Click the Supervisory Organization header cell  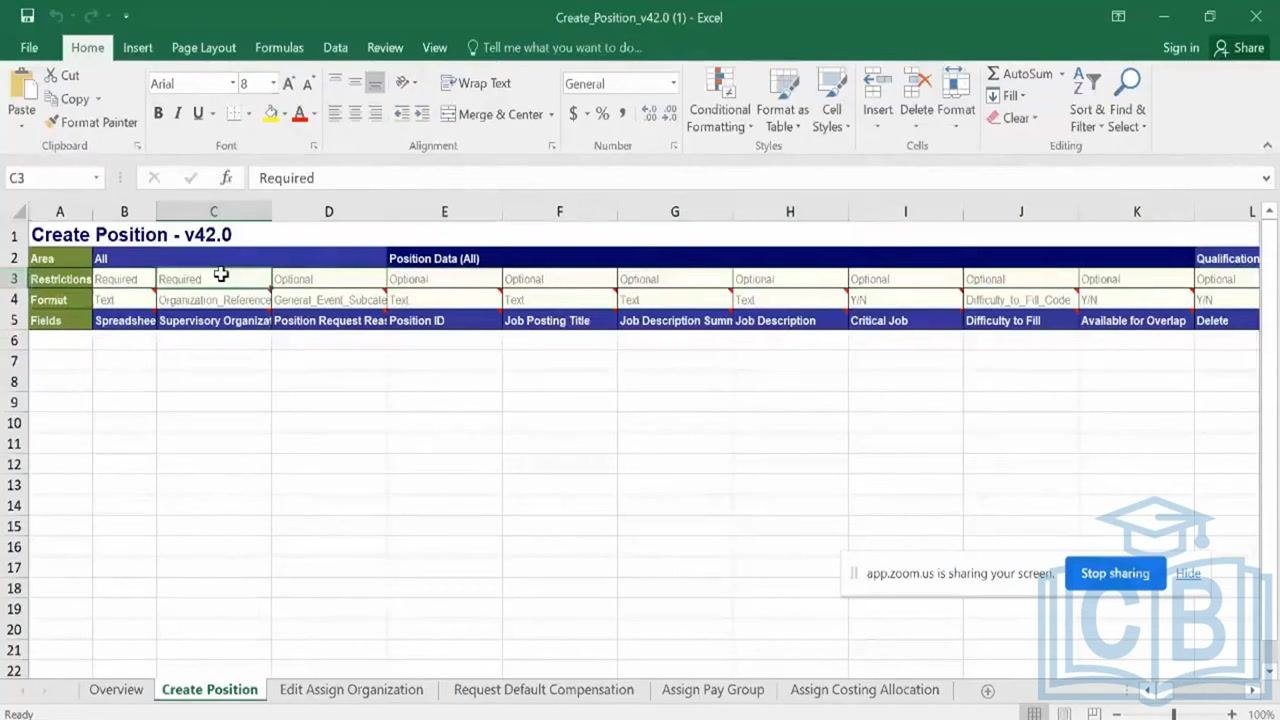tap(214, 321)
